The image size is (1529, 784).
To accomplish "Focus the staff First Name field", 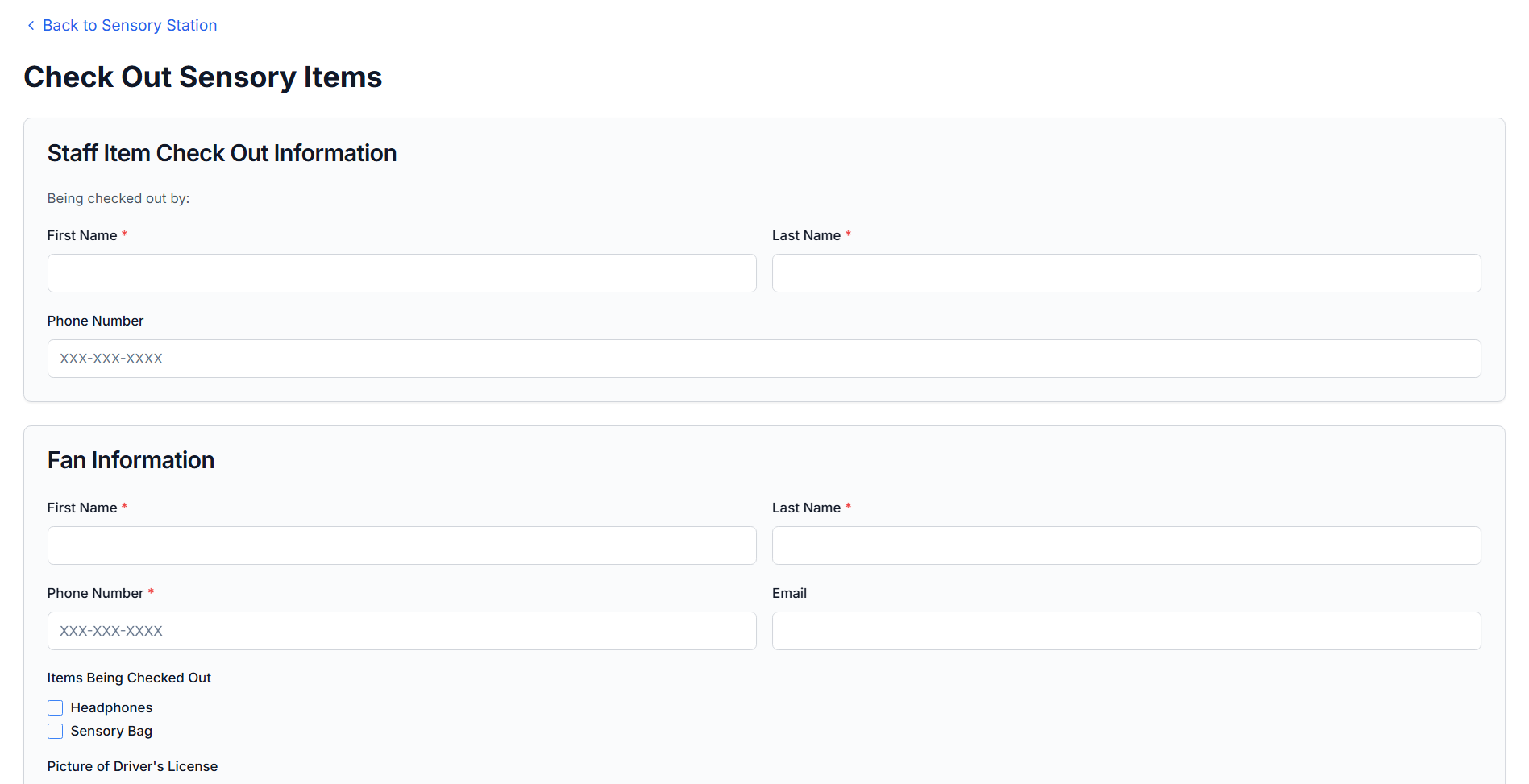I will [402, 273].
